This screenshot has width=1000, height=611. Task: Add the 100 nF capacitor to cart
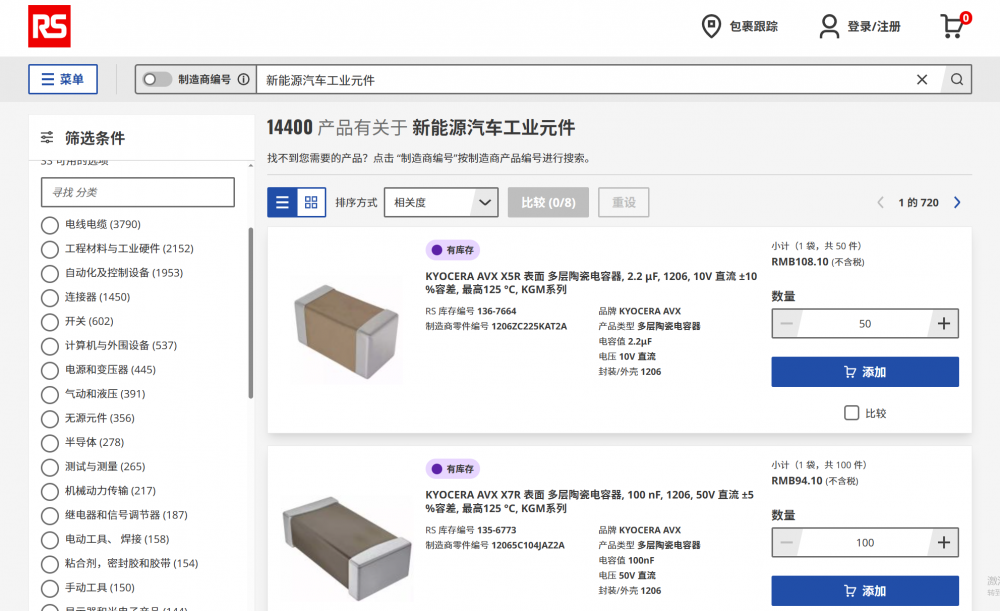coord(865,591)
